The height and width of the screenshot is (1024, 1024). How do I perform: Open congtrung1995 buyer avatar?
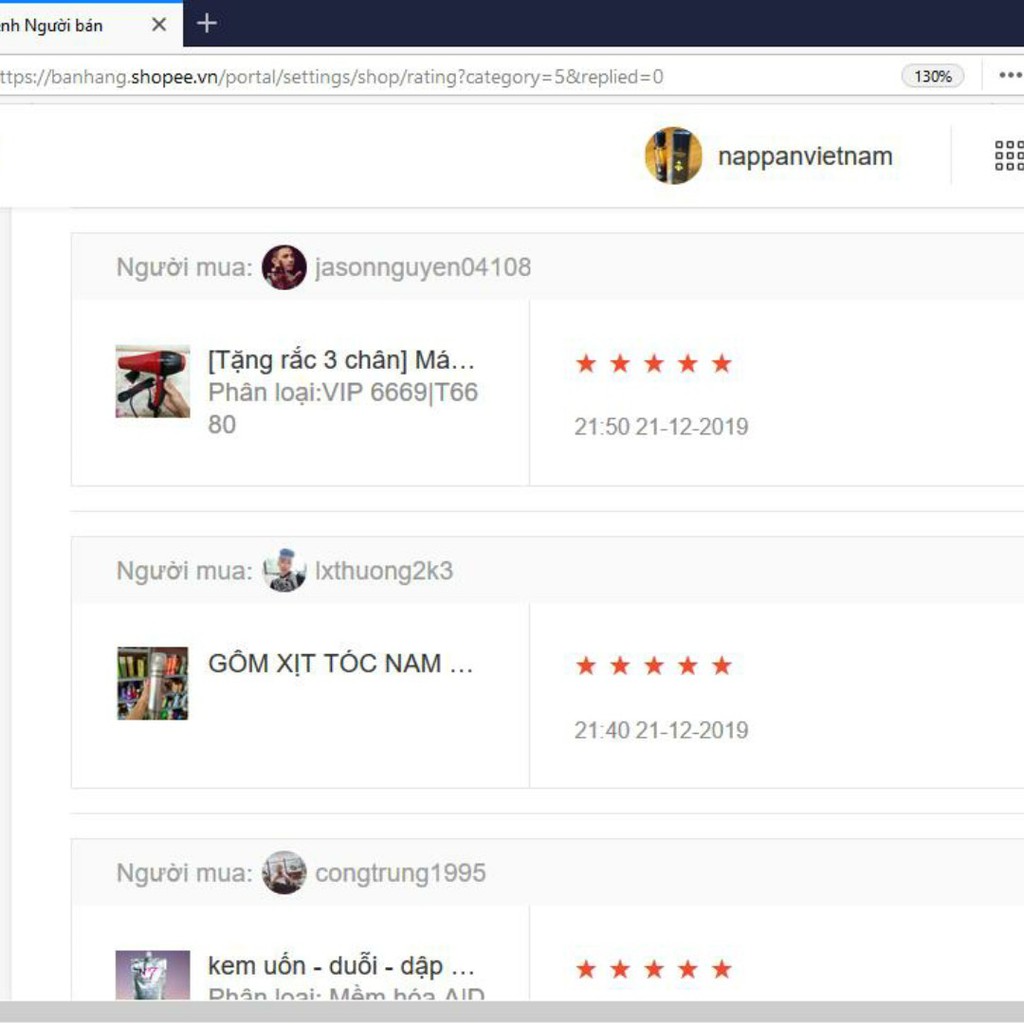click(x=284, y=873)
